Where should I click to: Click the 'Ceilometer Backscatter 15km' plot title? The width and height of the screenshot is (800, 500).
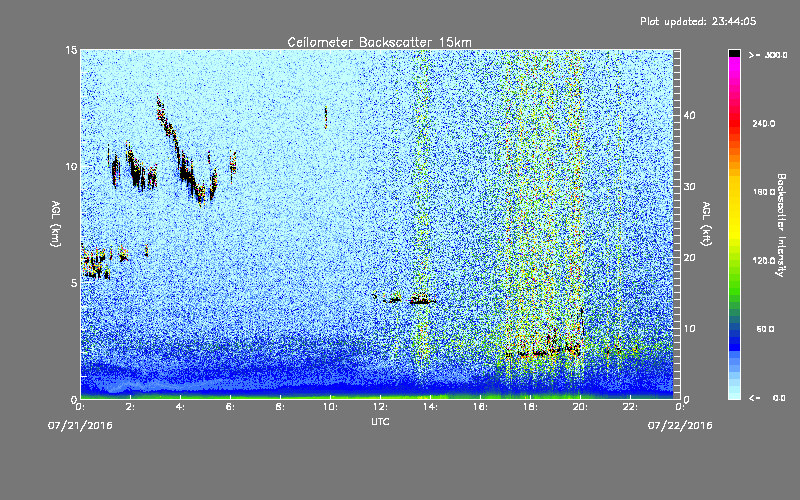pos(379,42)
